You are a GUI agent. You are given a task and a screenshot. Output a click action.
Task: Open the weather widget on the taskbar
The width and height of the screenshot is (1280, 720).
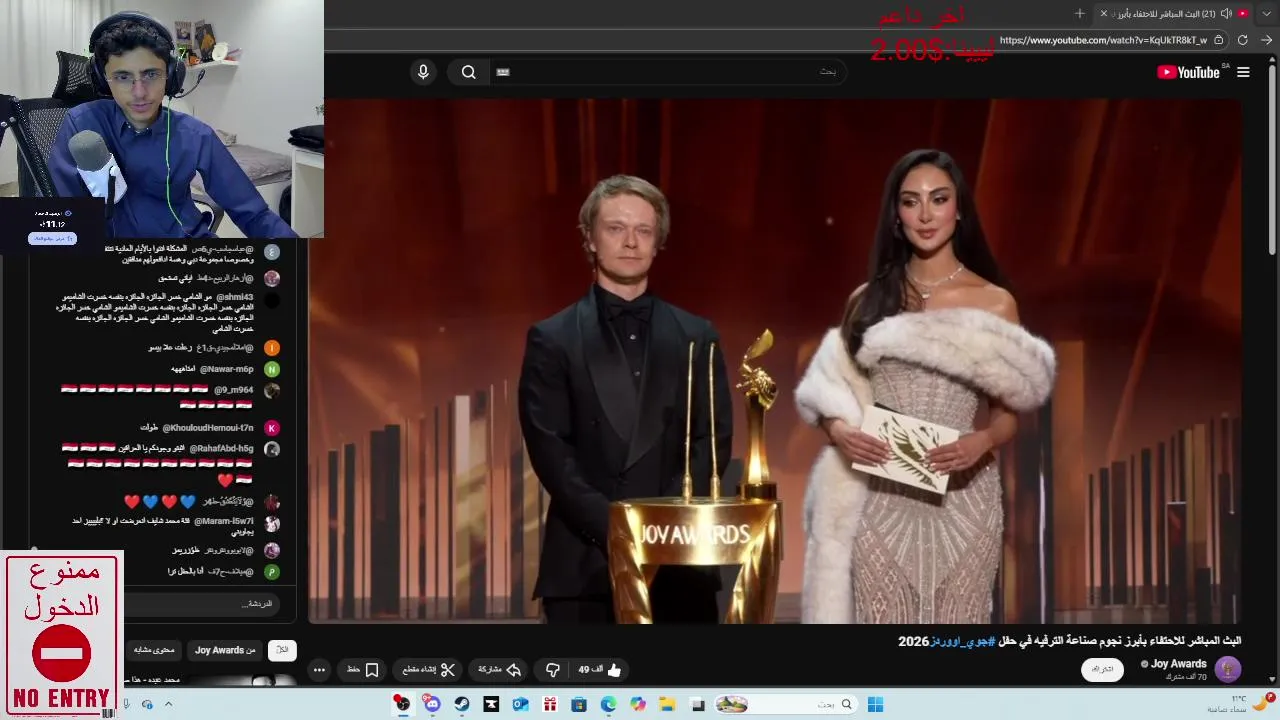pos(1240,704)
